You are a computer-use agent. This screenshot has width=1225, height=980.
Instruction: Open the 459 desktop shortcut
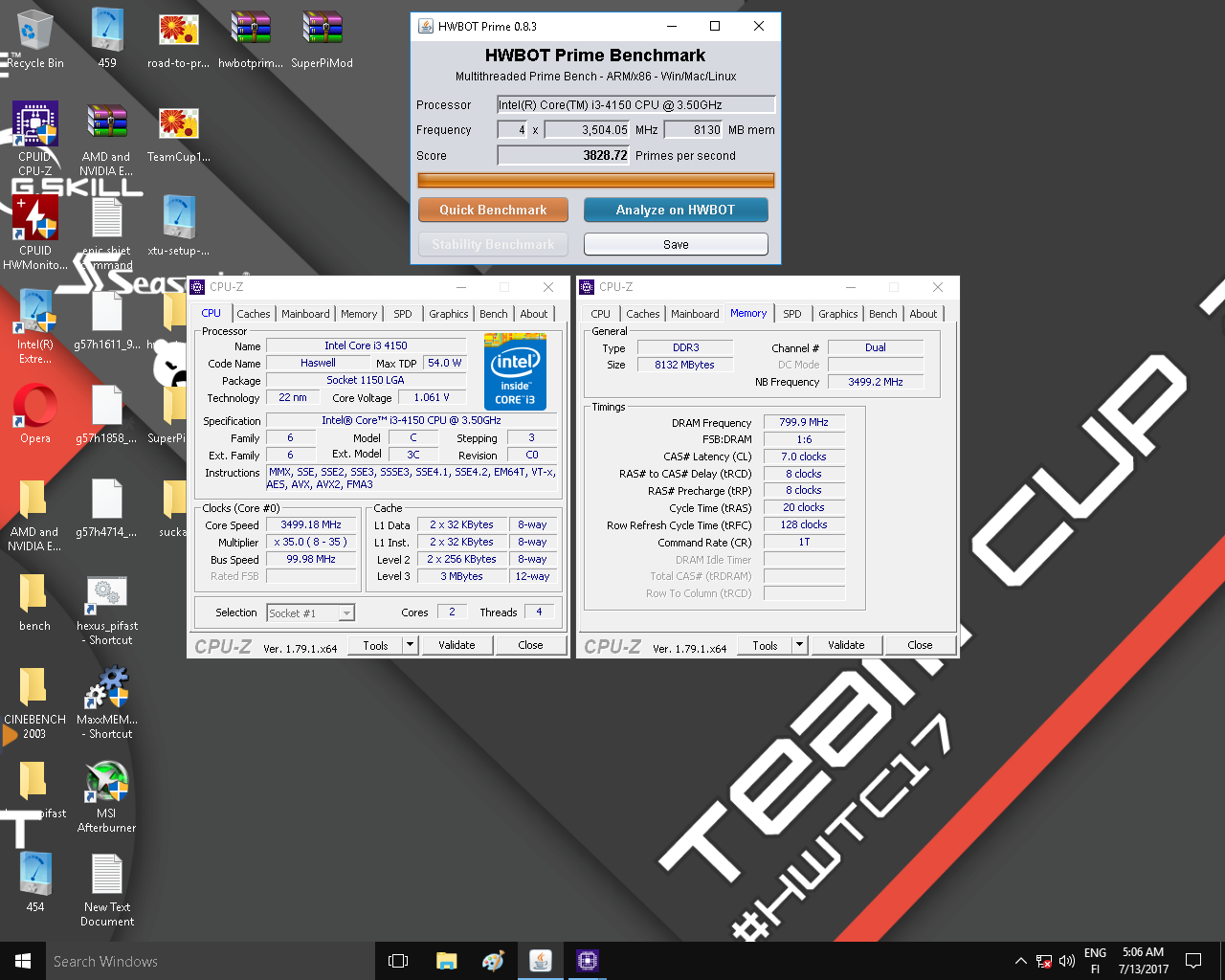[107, 38]
